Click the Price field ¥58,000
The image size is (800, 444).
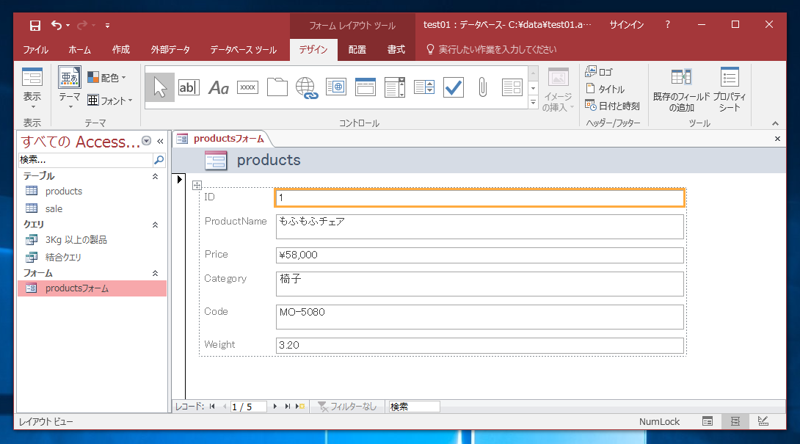pyautogui.click(x=480, y=255)
